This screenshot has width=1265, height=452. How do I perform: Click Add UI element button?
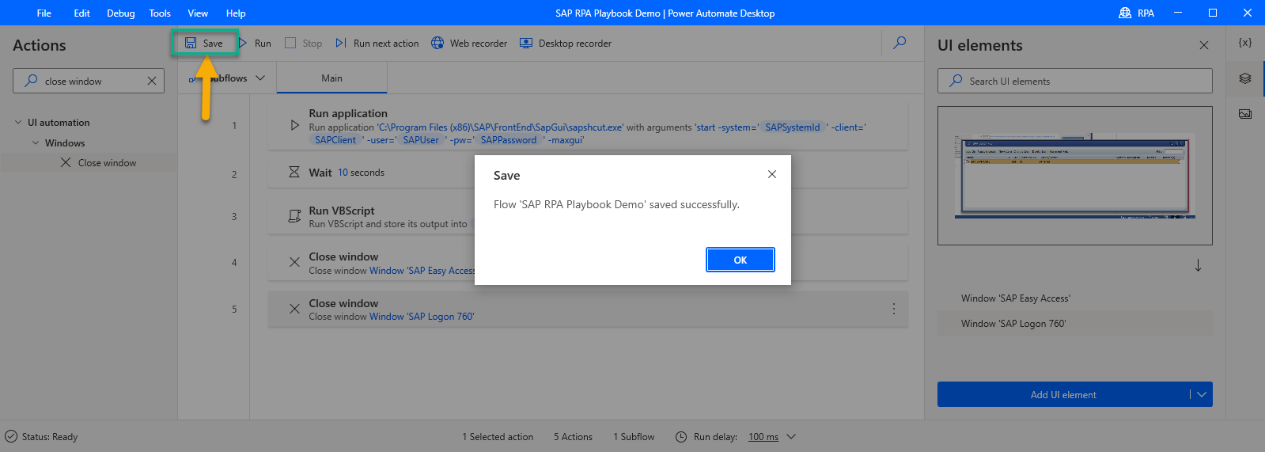pyautogui.click(x=1063, y=395)
